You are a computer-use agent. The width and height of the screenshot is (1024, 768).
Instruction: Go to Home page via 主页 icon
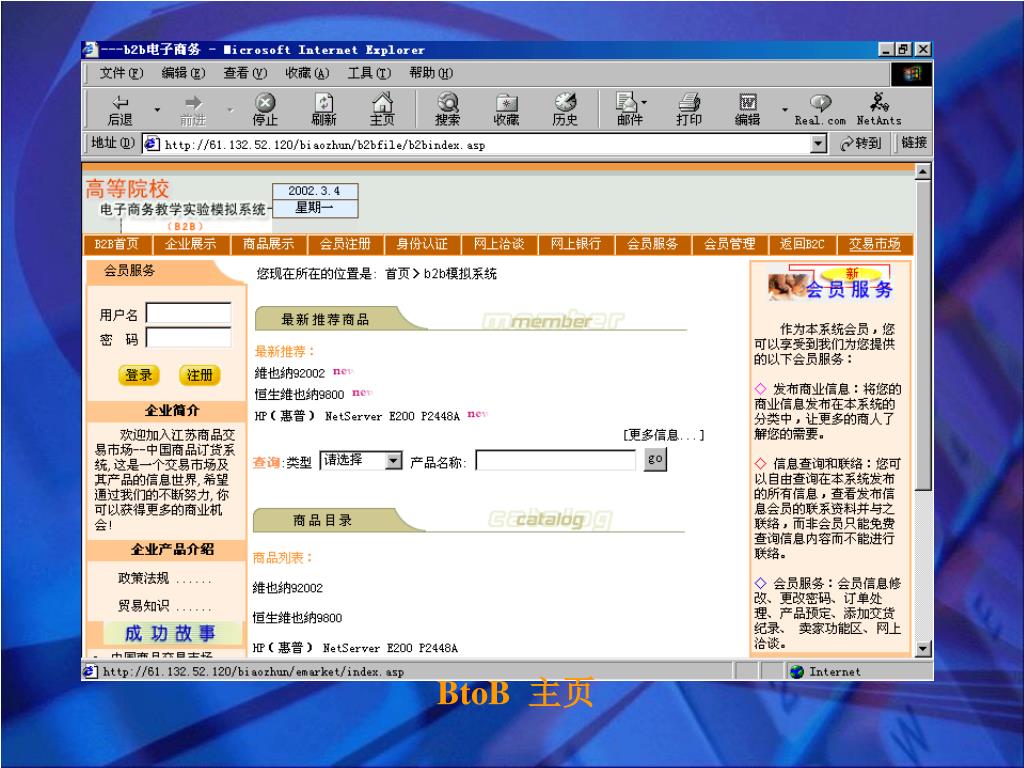tap(383, 109)
